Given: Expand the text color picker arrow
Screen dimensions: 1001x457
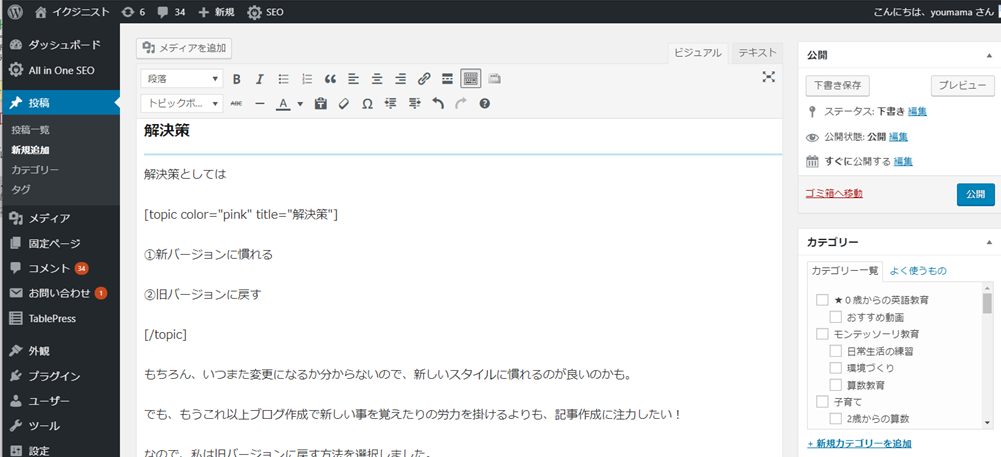Looking at the screenshot, I should [300, 103].
